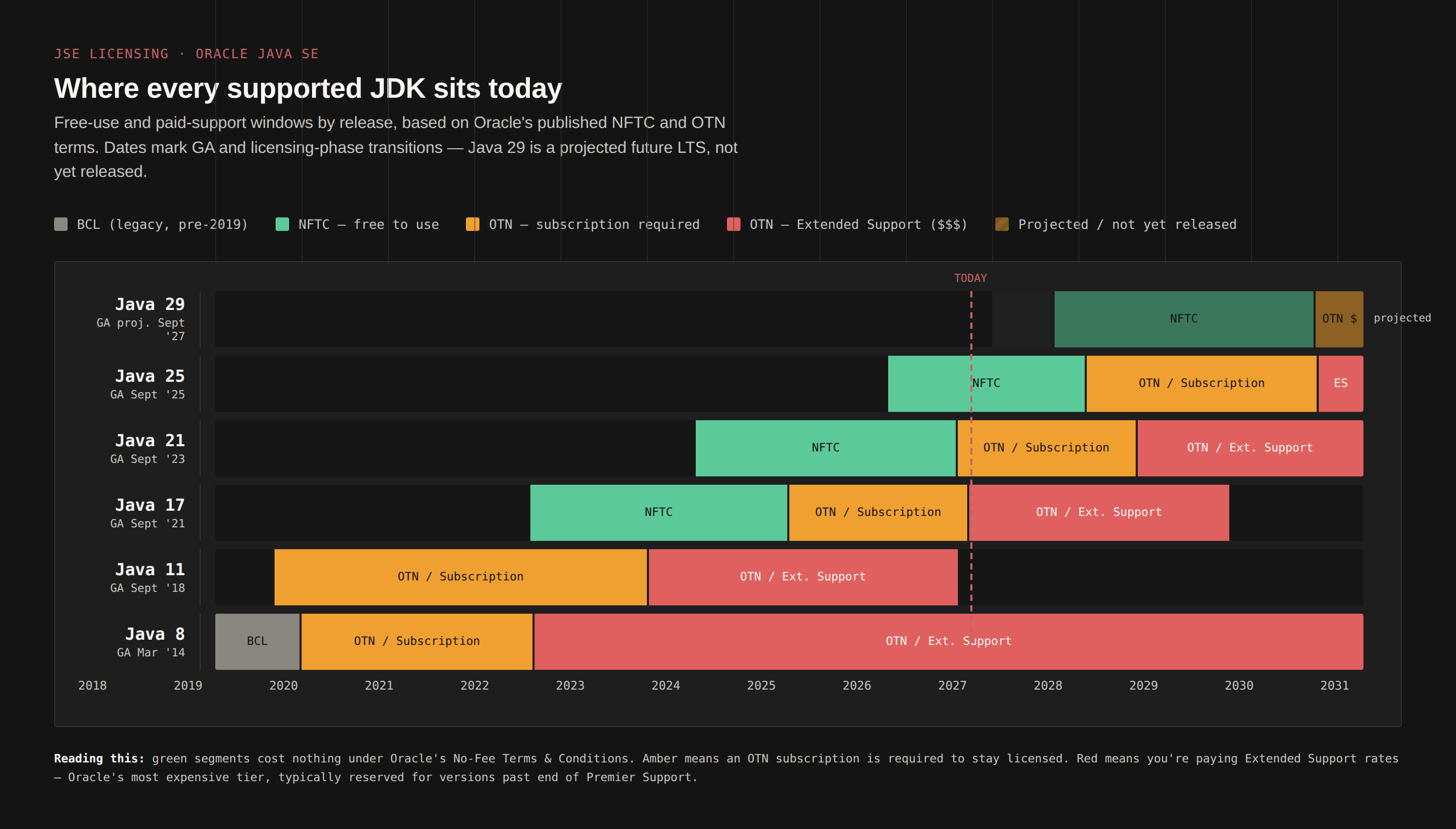Click the 2025 axis year label
The height and width of the screenshot is (829, 1456).
[x=761, y=685]
